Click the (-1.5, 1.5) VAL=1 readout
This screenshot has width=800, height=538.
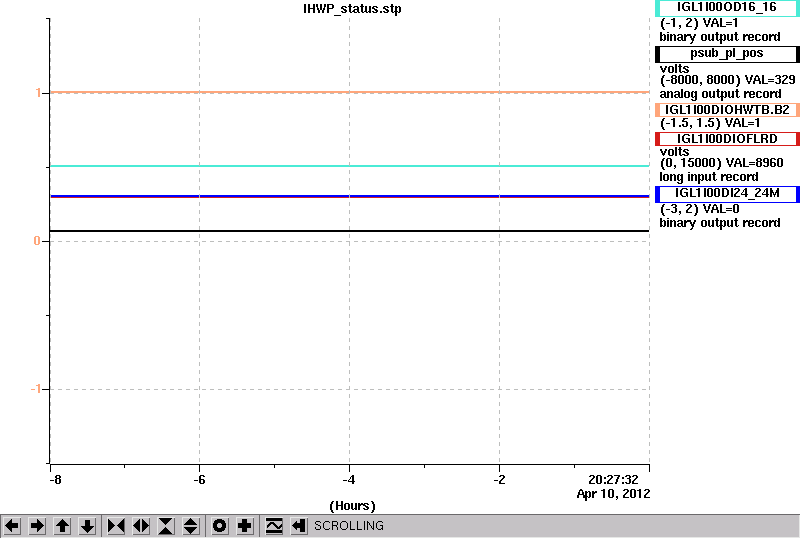710,123
